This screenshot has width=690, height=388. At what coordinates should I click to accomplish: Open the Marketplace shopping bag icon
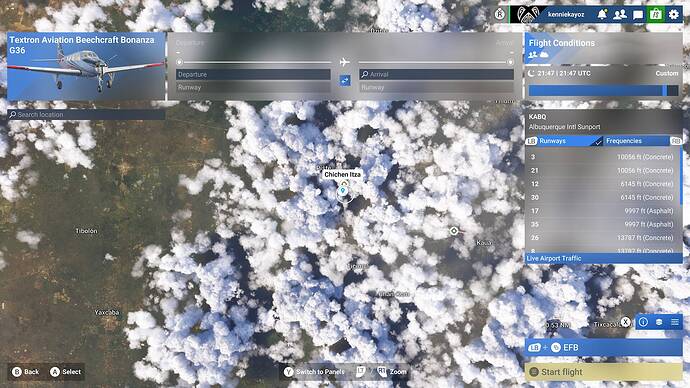coord(656,15)
